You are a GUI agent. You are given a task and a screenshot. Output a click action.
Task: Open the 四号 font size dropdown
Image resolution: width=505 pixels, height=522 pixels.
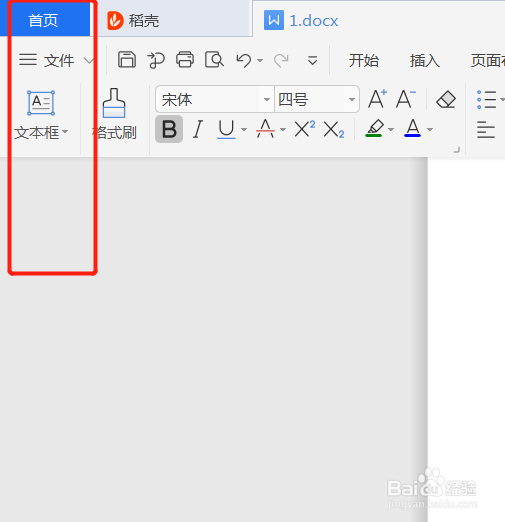pos(352,99)
